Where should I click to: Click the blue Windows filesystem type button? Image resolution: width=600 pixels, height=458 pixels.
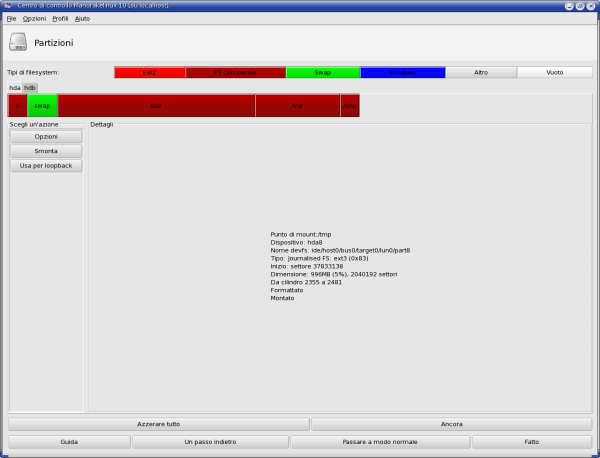pos(402,73)
